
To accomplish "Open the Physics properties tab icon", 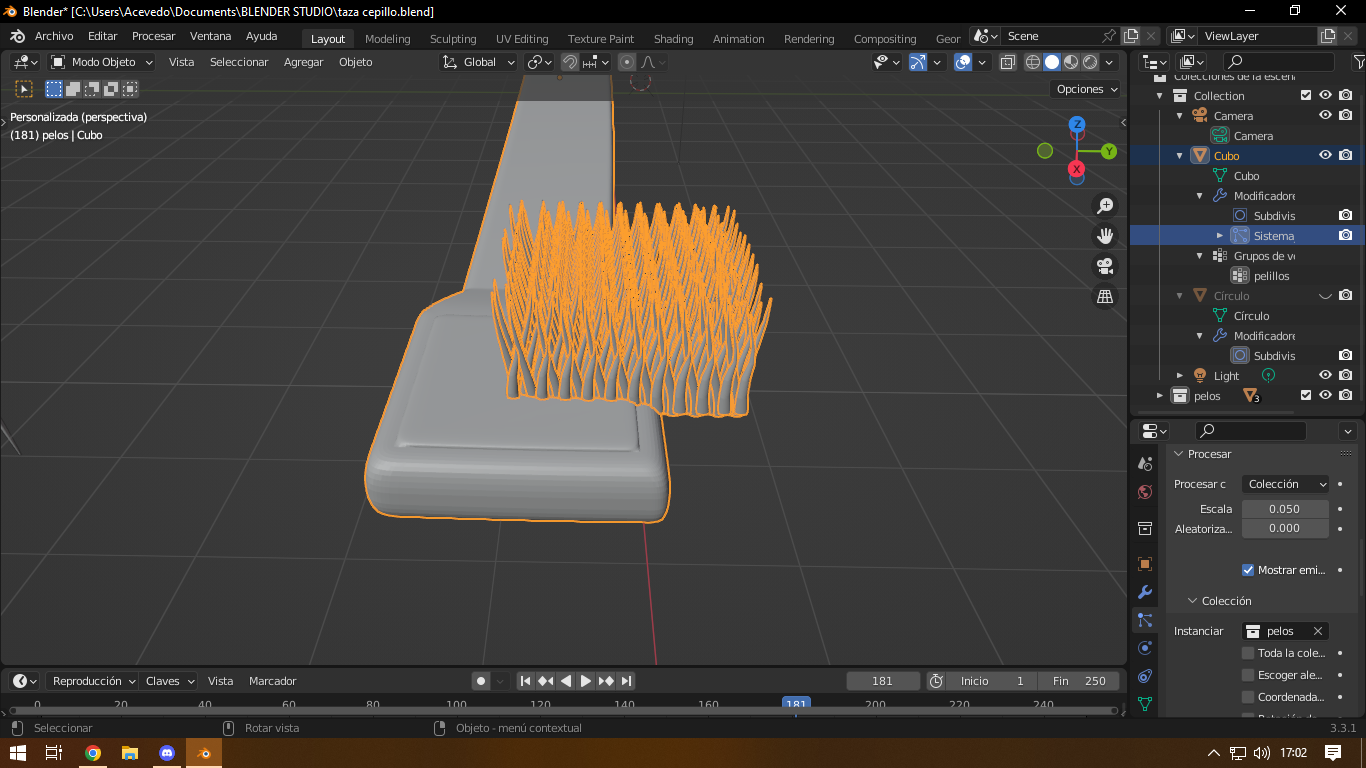I will pyautogui.click(x=1145, y=648).
